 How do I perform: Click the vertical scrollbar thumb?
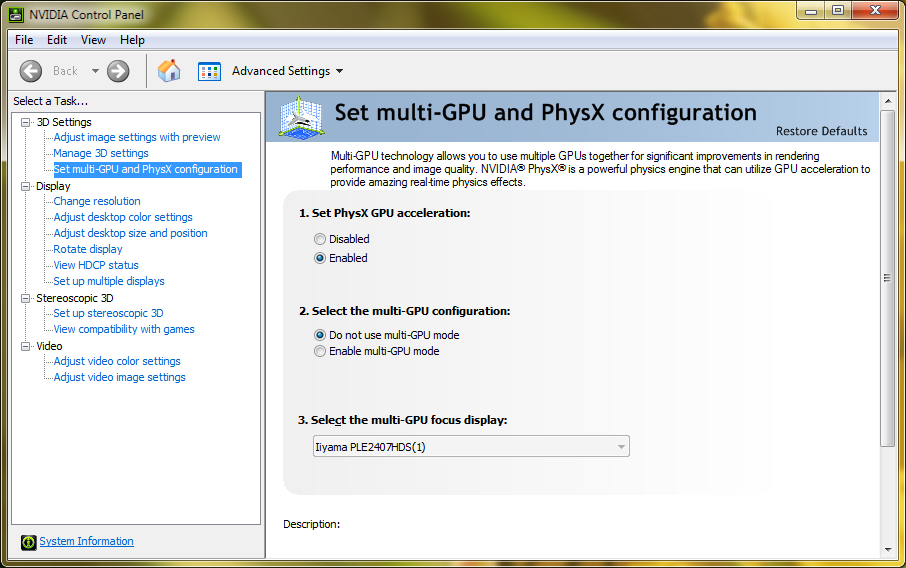[x=888, y=277]
